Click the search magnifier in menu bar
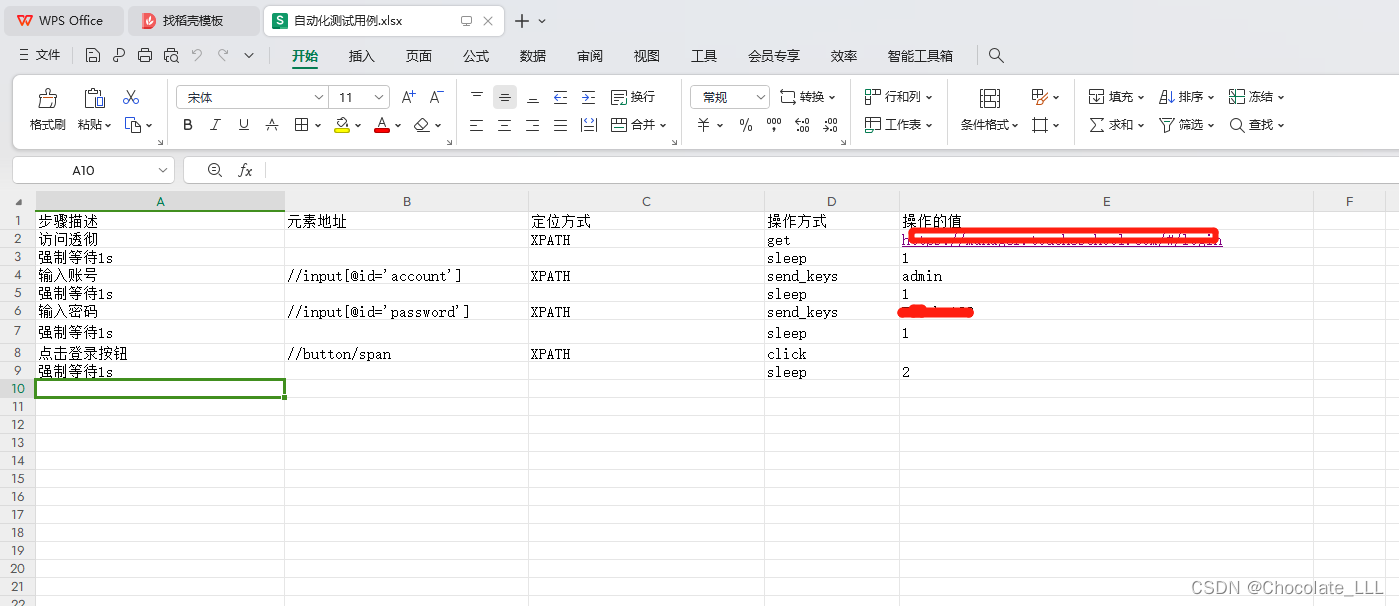Screen dimensions: 1399x606 (996, 56)
